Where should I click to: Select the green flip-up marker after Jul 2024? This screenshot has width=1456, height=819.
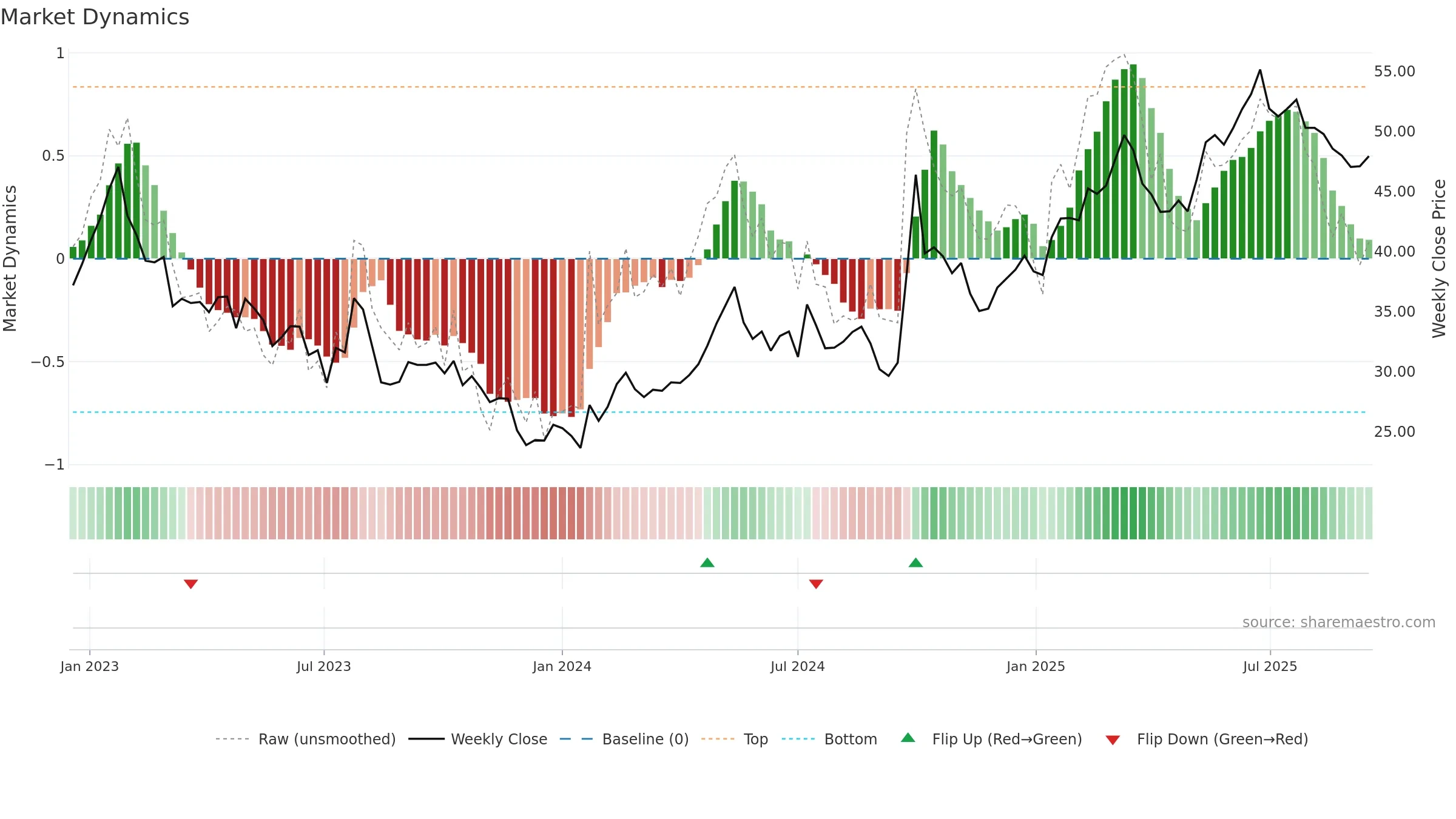915,562
